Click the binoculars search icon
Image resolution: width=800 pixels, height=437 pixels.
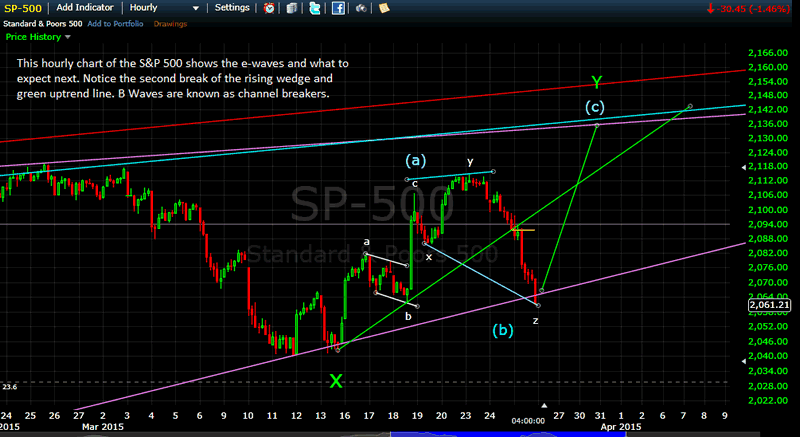(361, 8)
